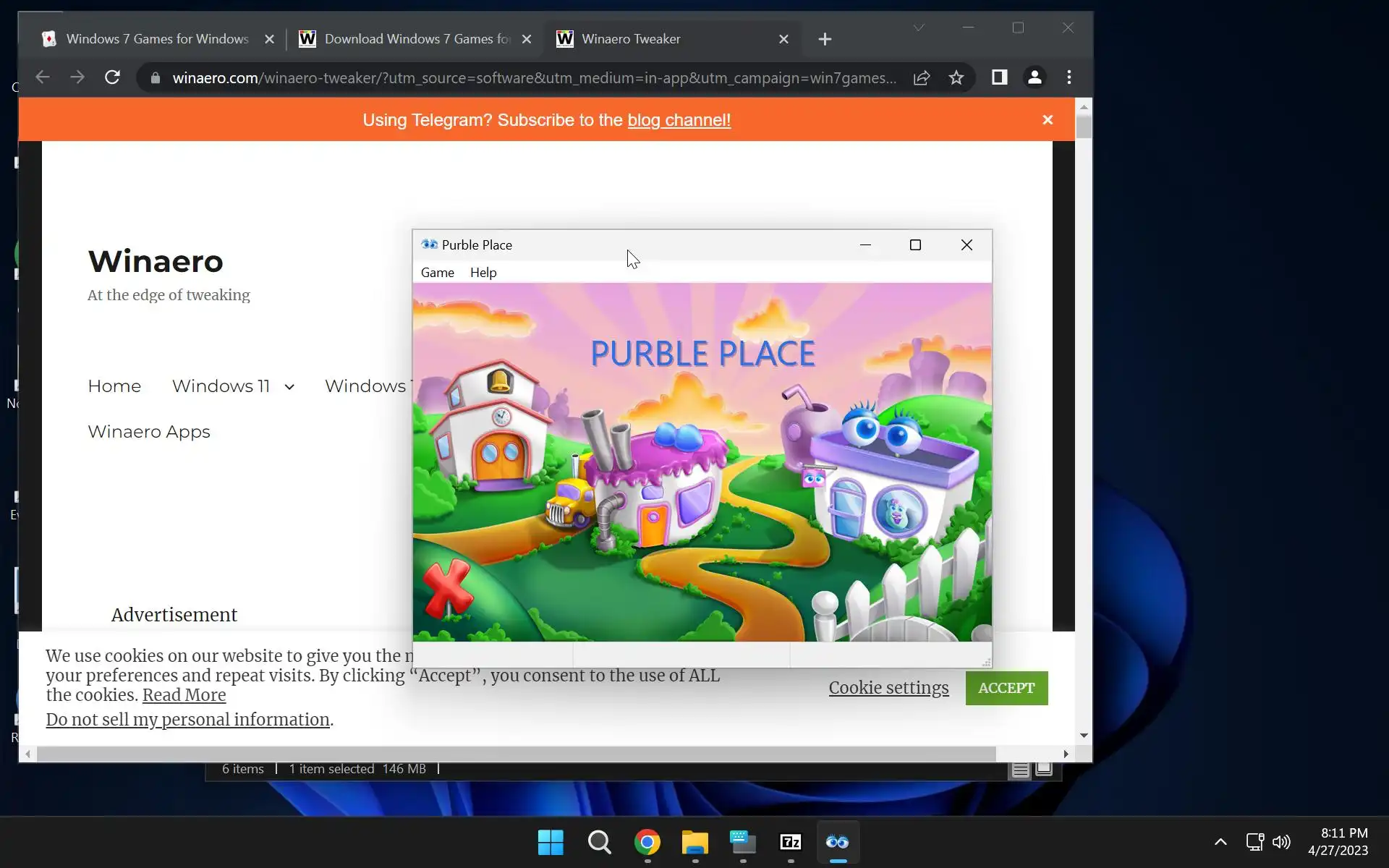Open Chrome's side panel icon

(x=999, y=77)
